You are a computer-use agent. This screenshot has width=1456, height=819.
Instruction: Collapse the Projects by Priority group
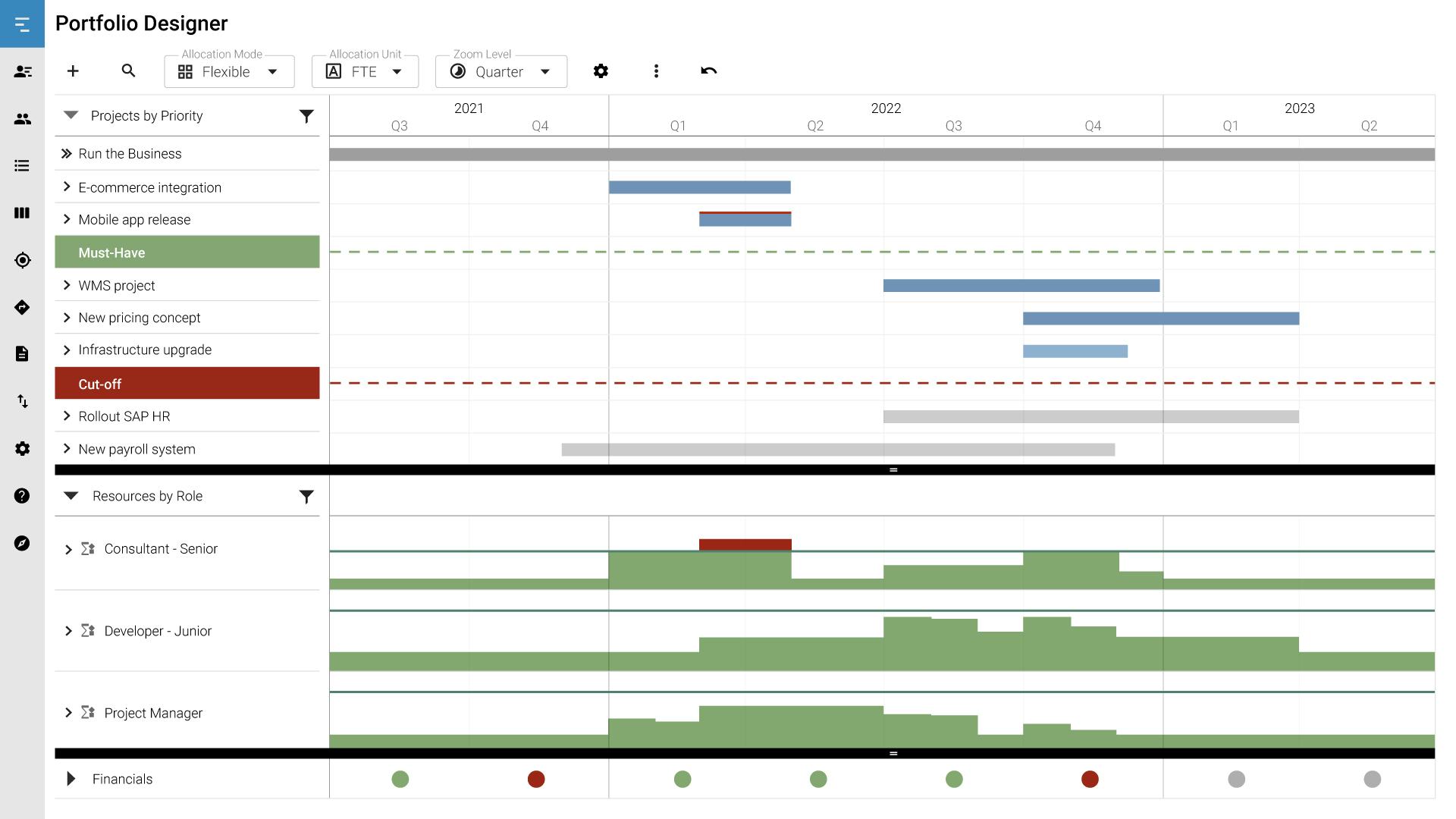[71, 115]
